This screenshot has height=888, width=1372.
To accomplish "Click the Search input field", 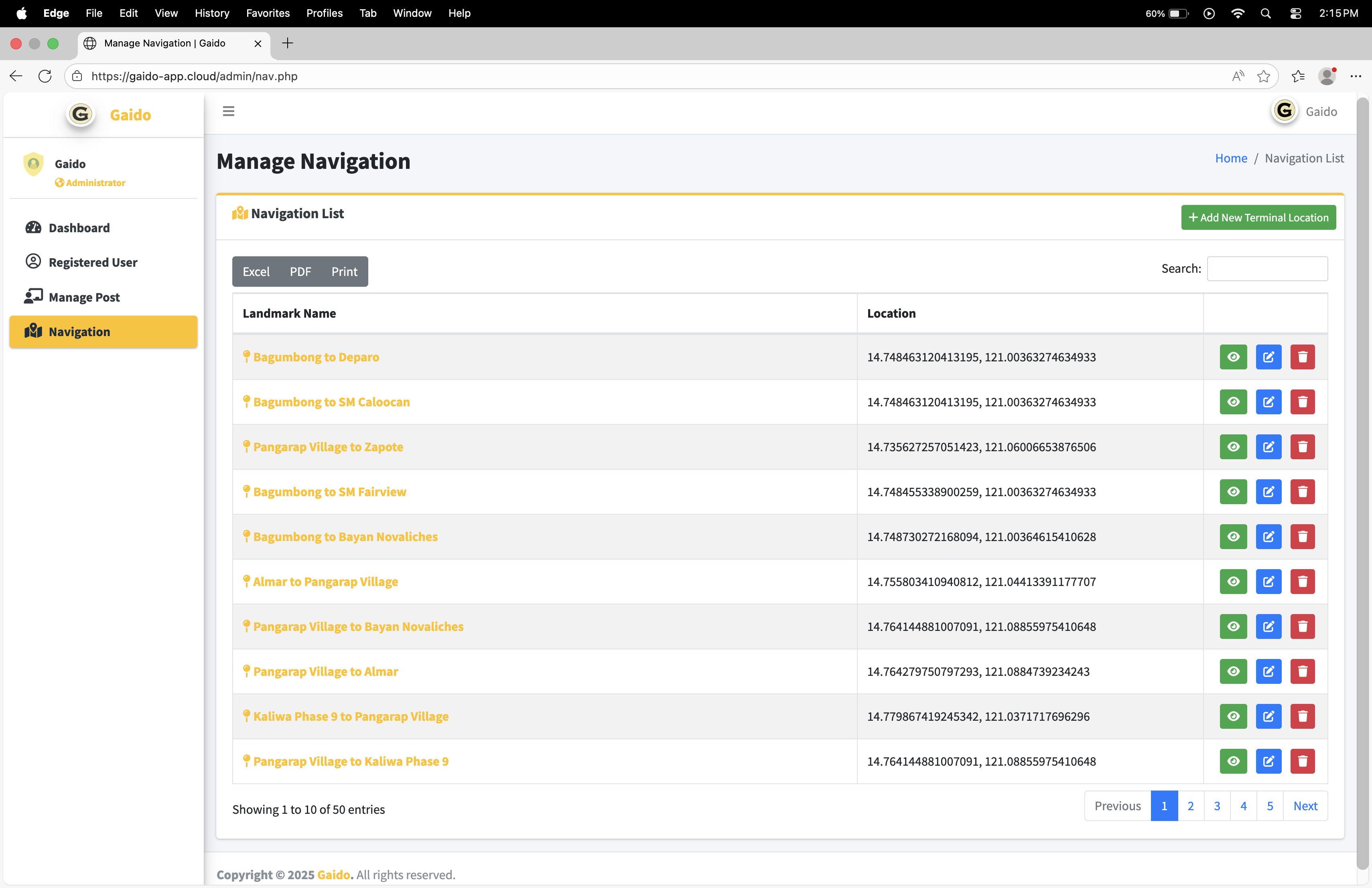I will [x=1266, y=269].
